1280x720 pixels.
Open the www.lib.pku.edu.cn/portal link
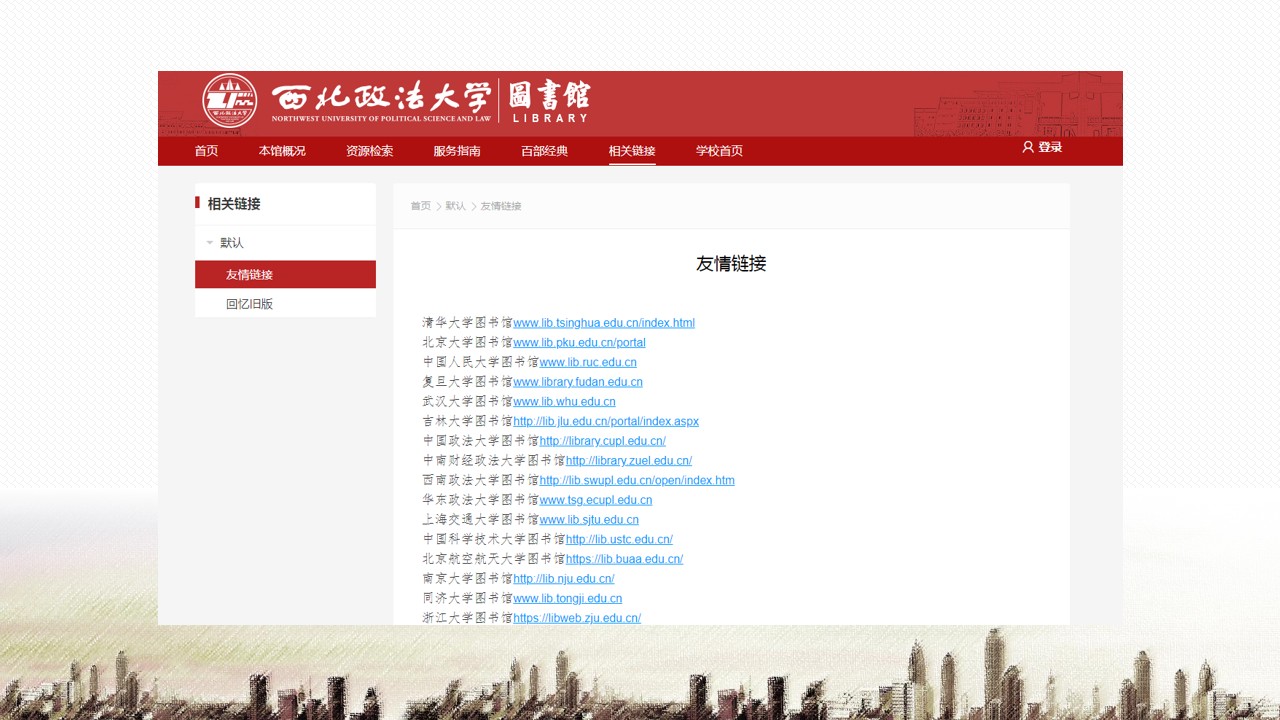[x=579, y=343]
